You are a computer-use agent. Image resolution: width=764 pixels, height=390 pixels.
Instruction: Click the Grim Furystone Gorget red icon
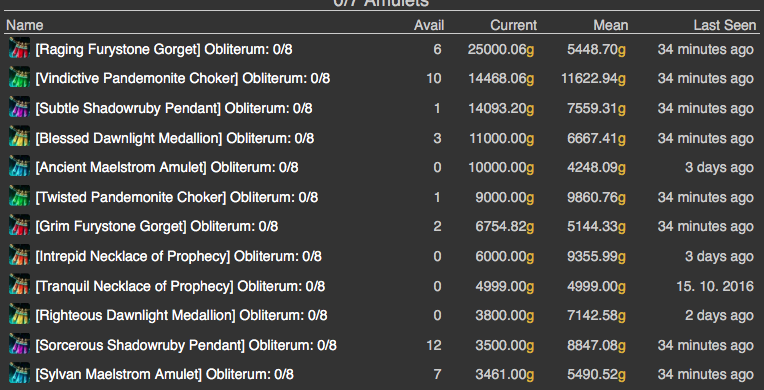[19, 226]
